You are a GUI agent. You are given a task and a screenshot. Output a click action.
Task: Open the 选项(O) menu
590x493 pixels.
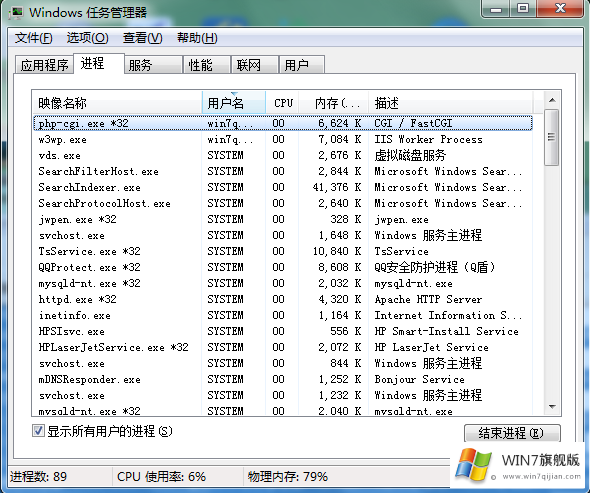87,38
